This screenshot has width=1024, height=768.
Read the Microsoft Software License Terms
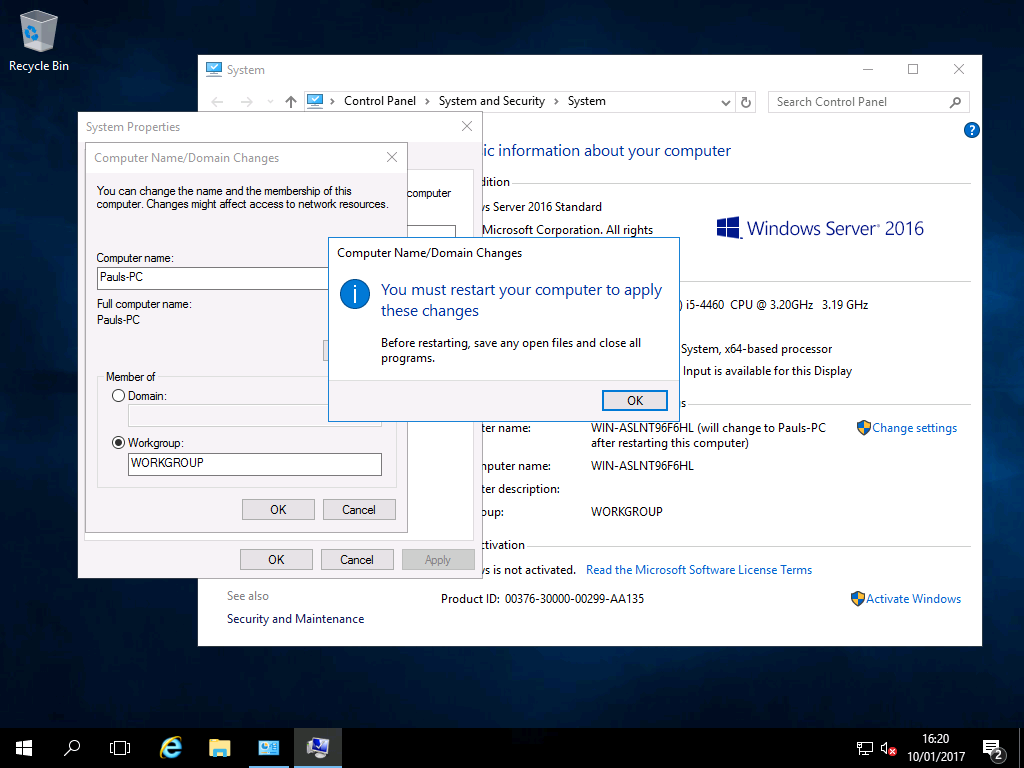(699, 570)
